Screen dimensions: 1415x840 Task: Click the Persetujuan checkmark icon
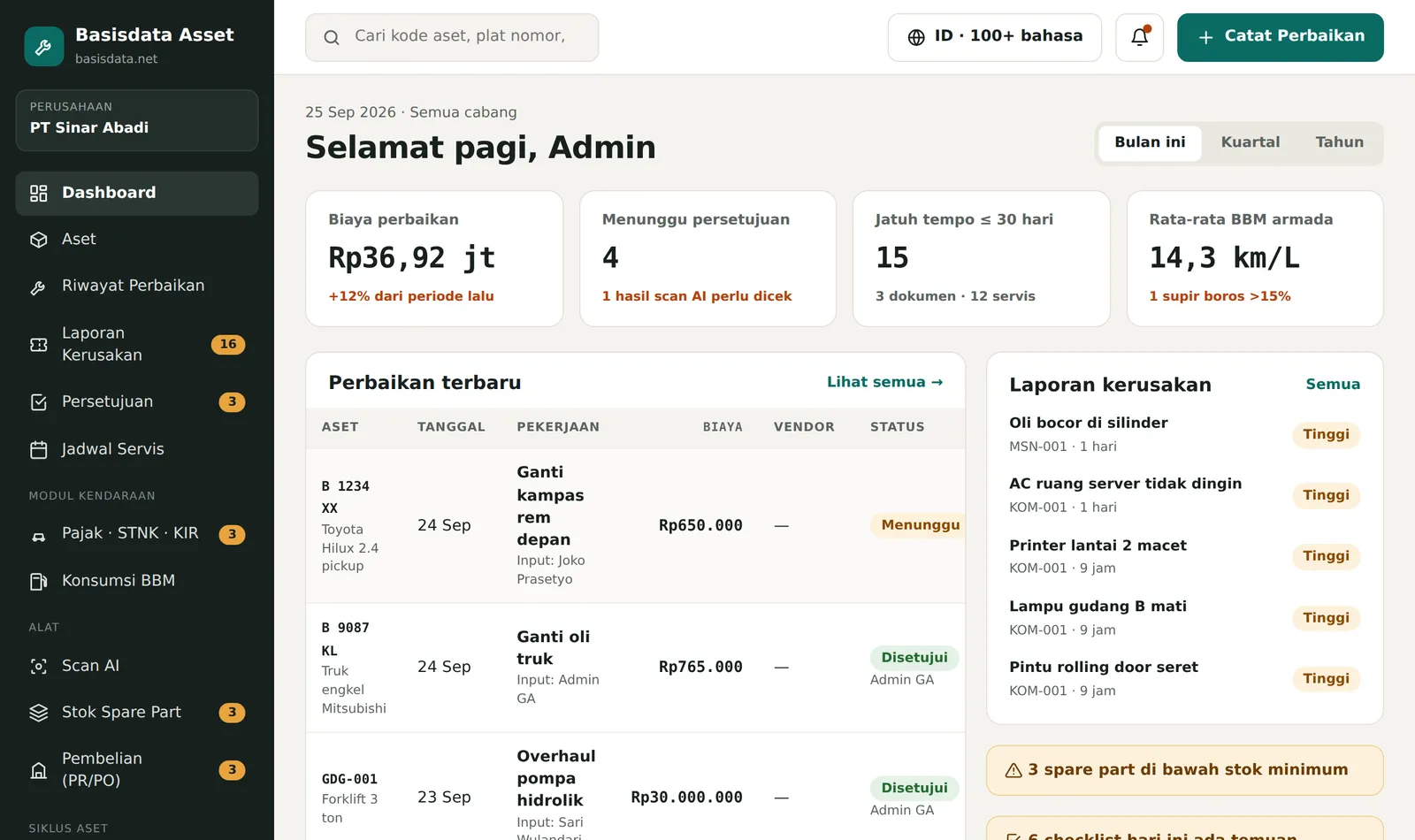(x=39, y=402)
